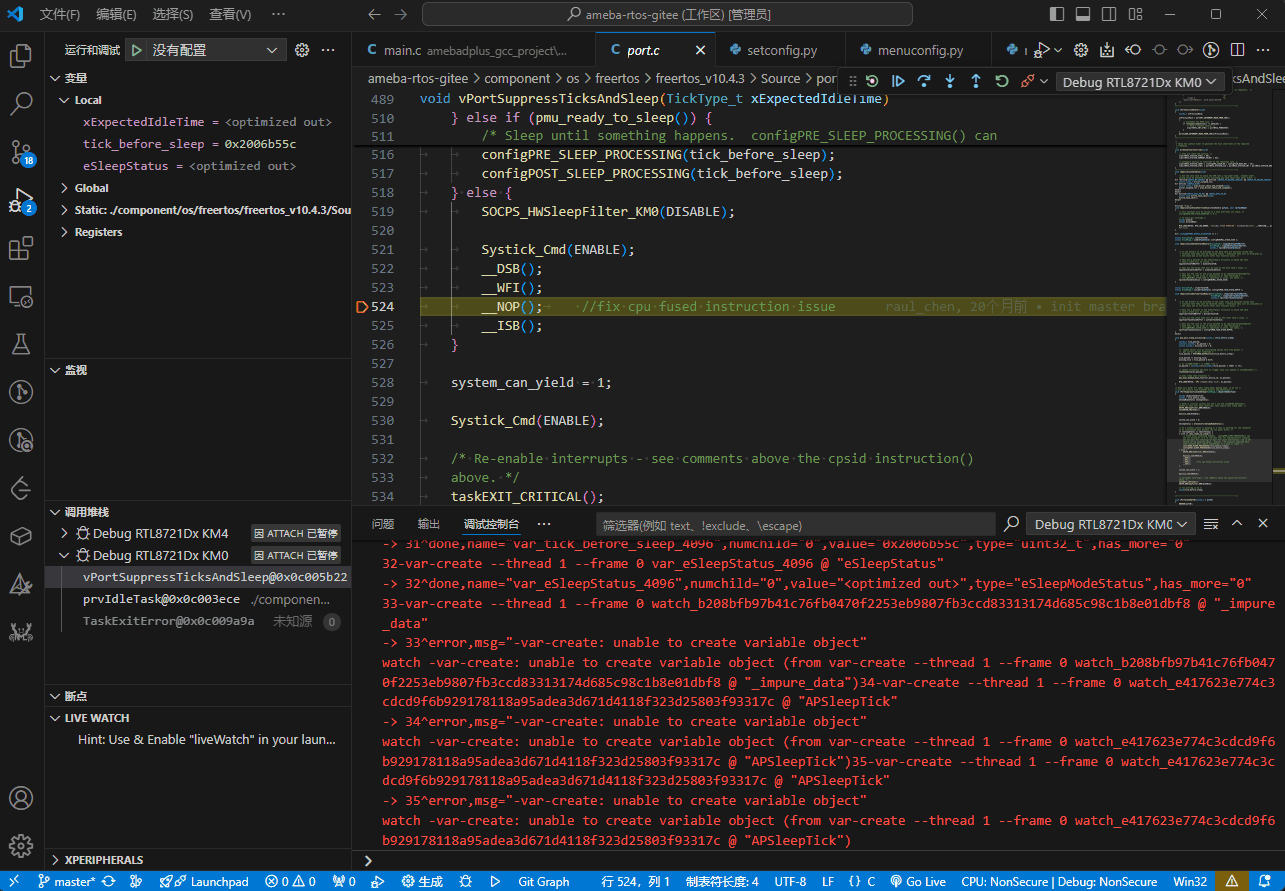Click the Step Over debug button
The image size is (1285, 891).
pos(924,81)
